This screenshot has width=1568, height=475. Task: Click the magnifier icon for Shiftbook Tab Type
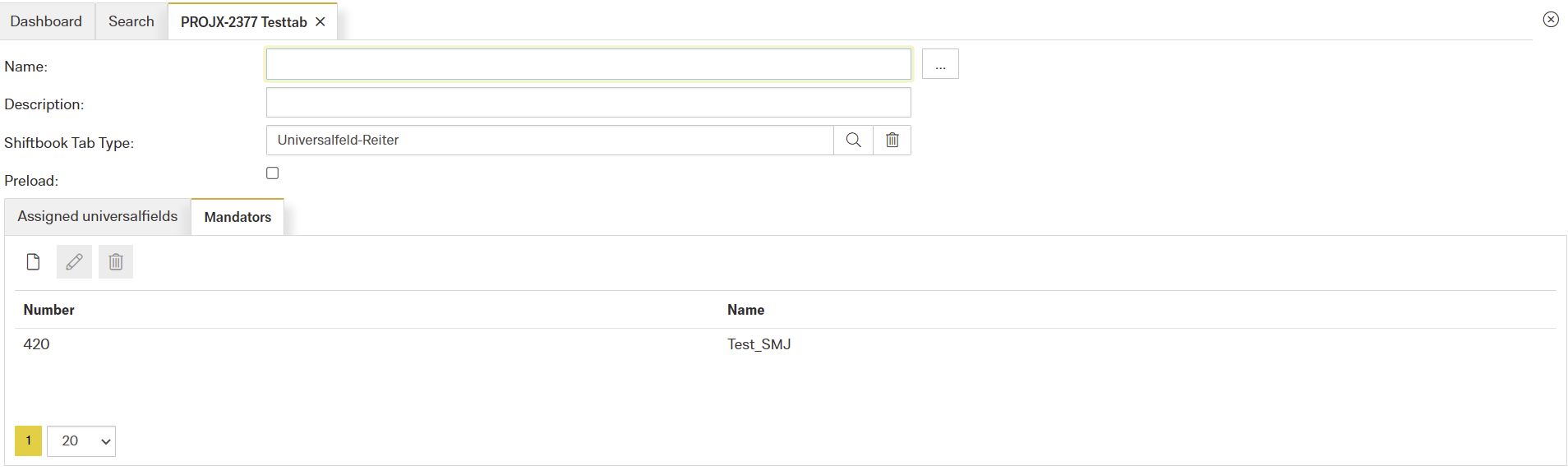[853, 141]
